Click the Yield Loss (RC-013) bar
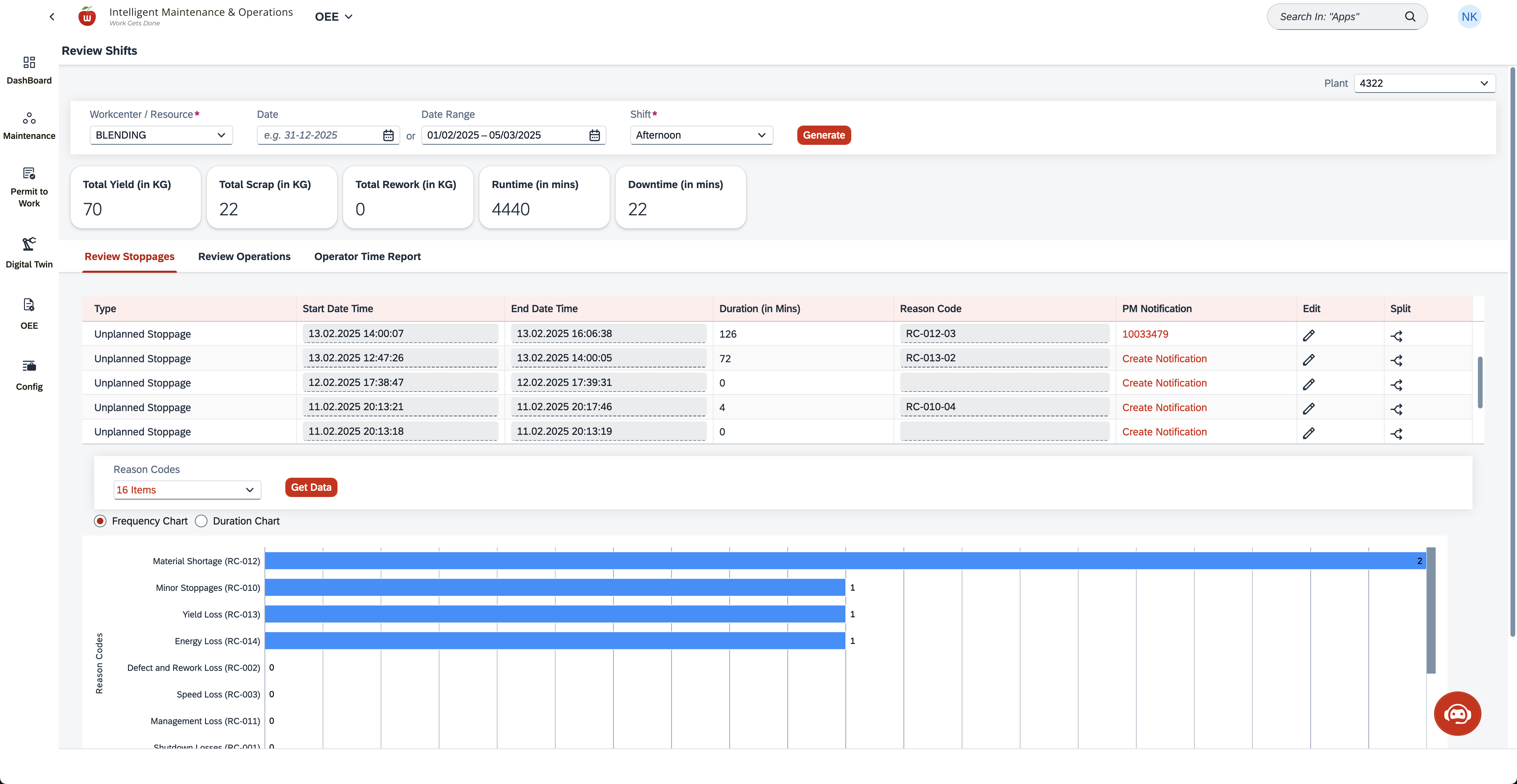1517x784 pixels. click(555, 614)
